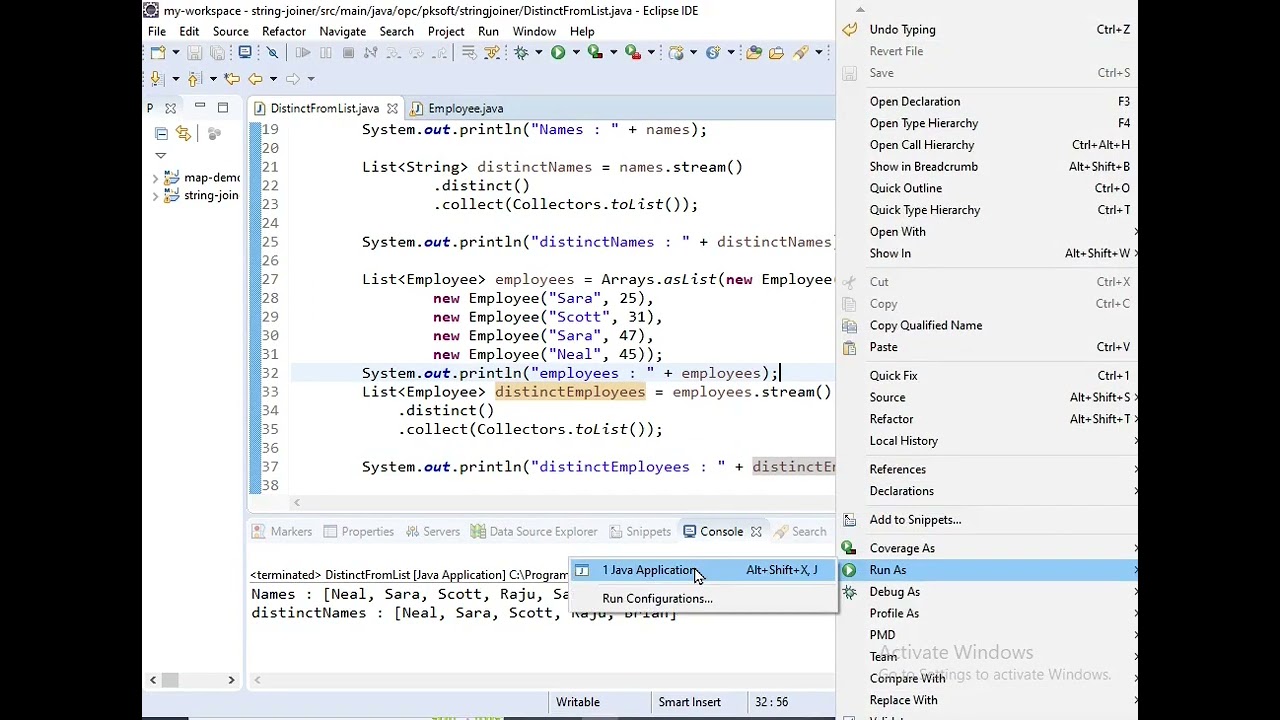
Task: Open the Window menu
Action: click(534, 31)
